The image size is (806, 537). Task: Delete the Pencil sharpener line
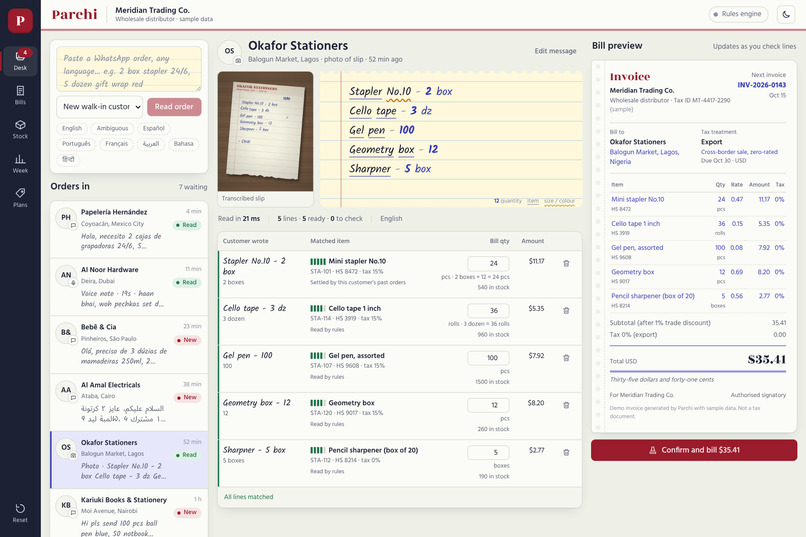click(x=566, y=452)
